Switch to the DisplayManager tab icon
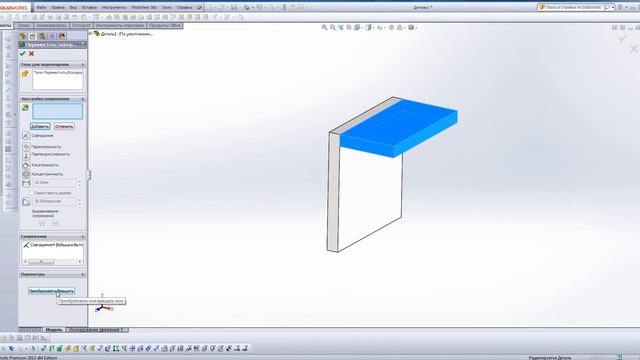This screenshot has height=360, width=640. (62, 36)
